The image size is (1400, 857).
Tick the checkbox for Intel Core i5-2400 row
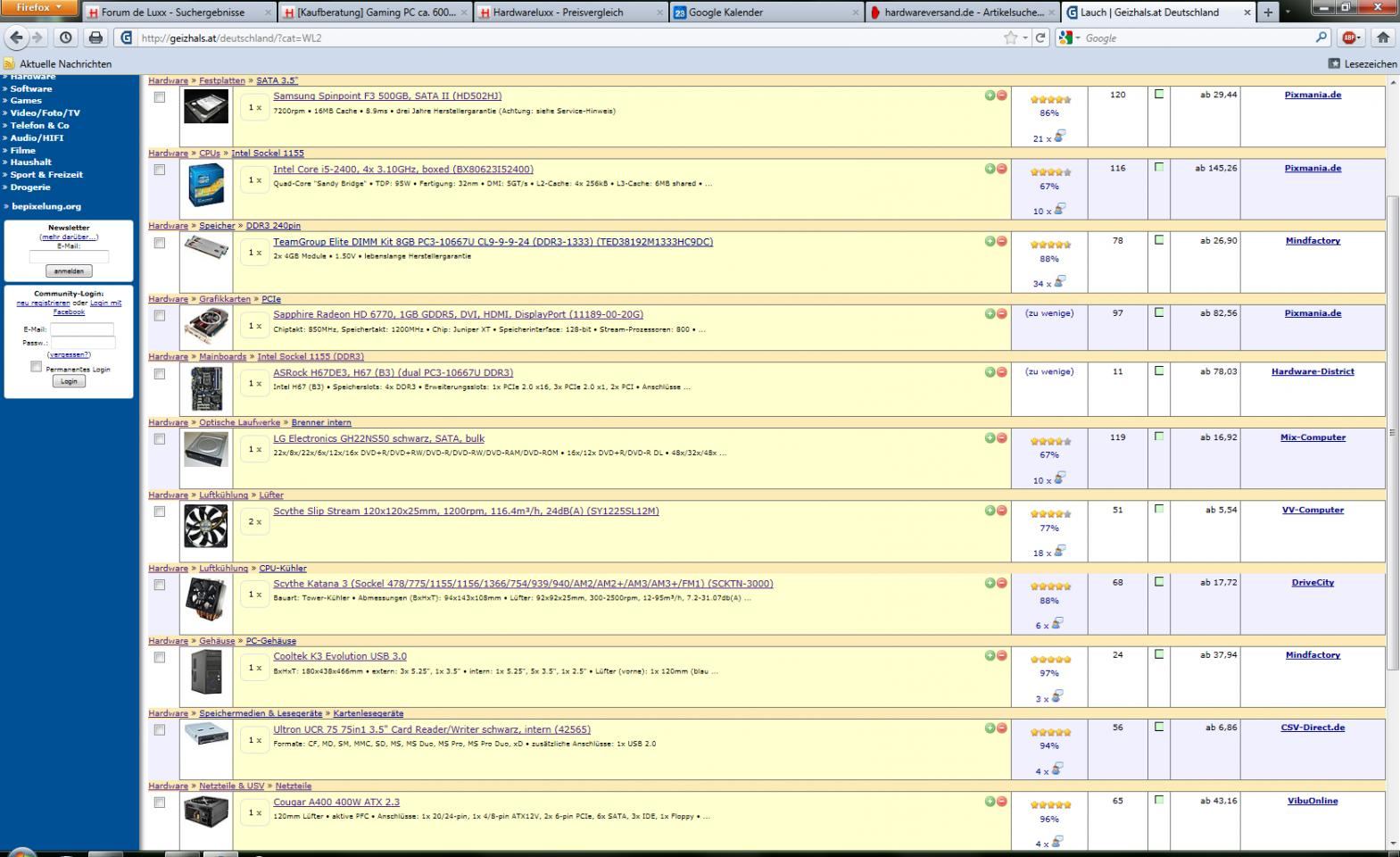point(160,170)
